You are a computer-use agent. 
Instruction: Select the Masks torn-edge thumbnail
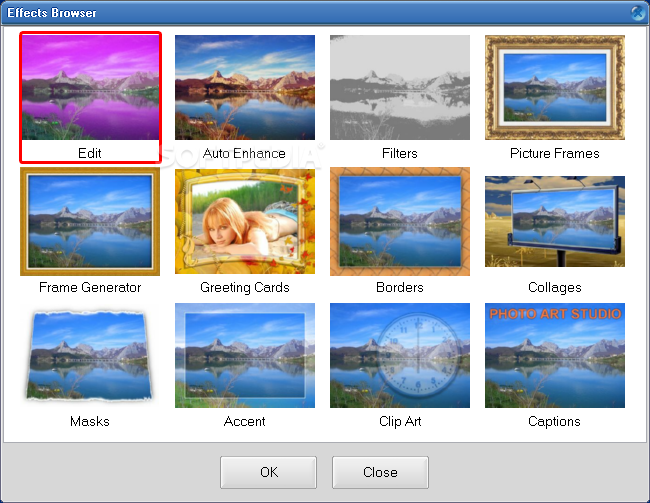click(90, 355)
